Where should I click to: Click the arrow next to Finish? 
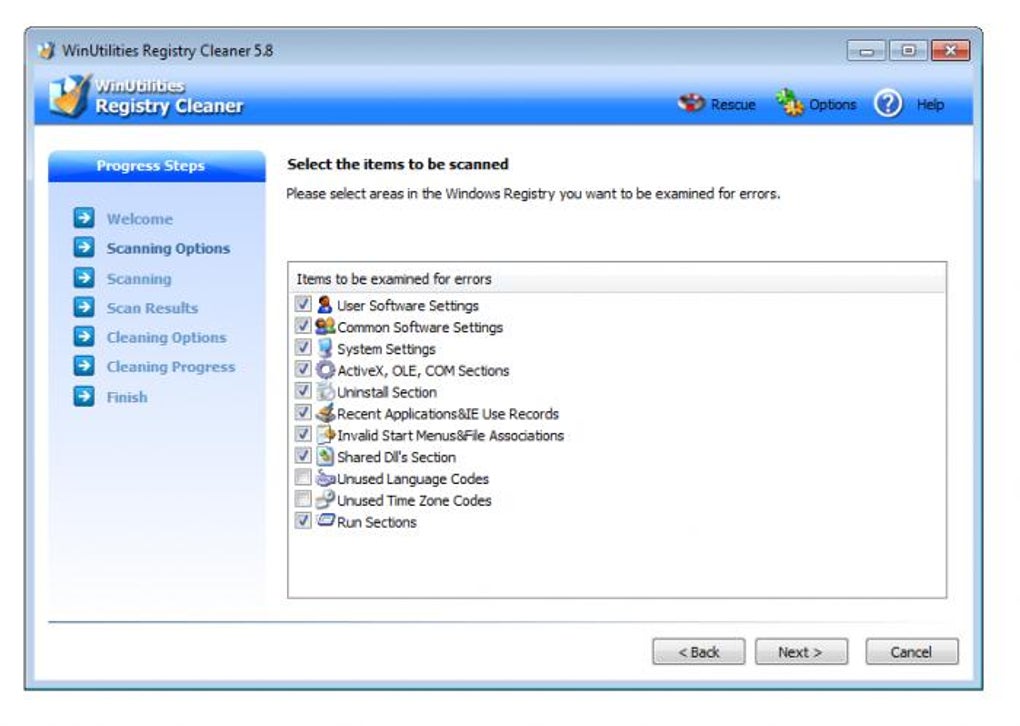click(x=82, y=397)
